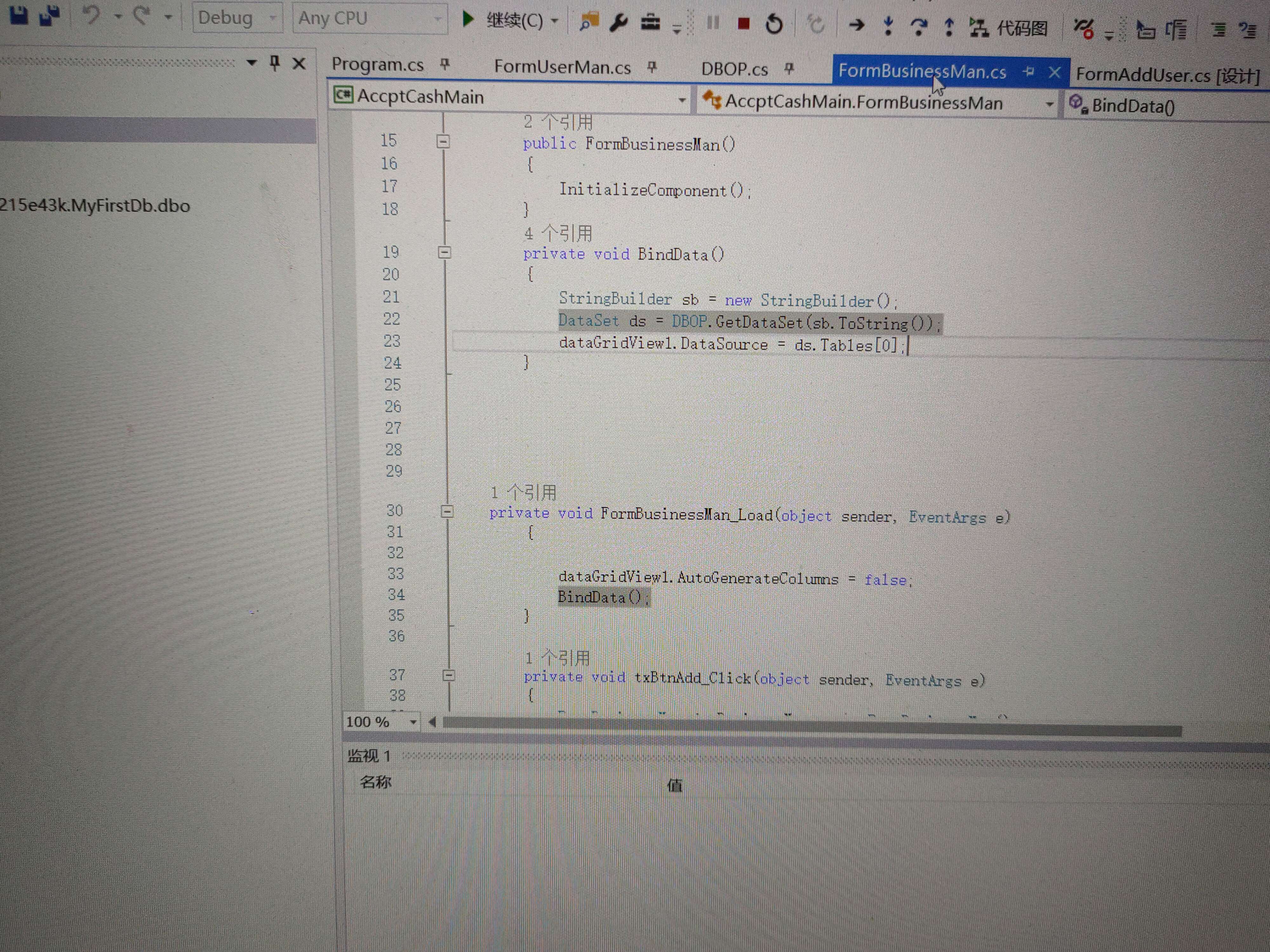Click the Save file icon
This screenshot has width=1270, height=952.
(x=19, y=15)
